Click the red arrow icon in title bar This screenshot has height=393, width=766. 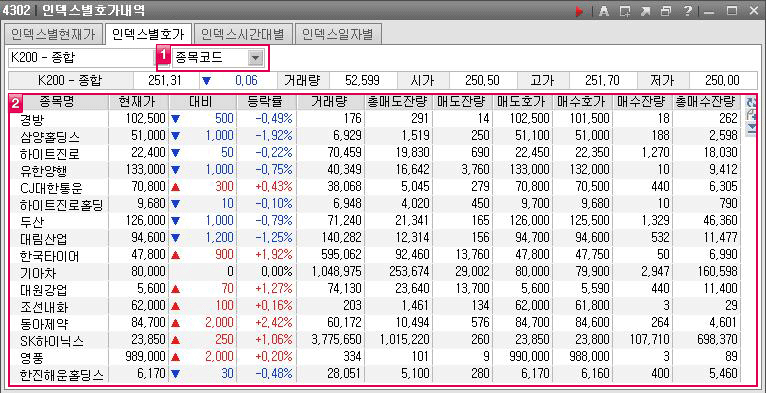click(580, 11)
